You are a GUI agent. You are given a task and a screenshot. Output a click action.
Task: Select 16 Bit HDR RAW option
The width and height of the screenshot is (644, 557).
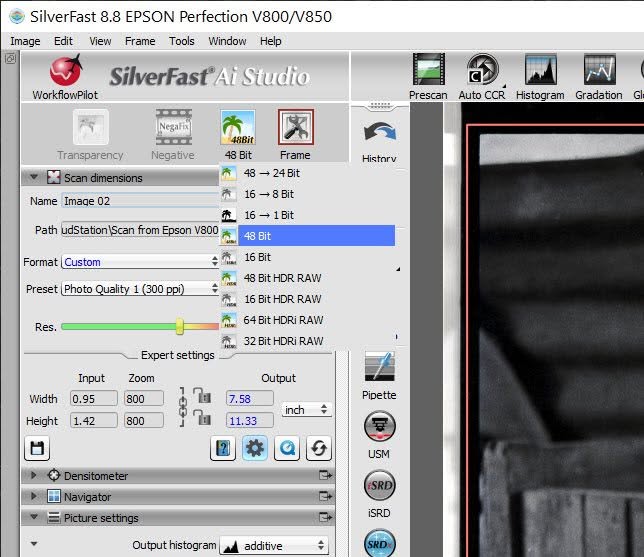pyautogui.click(x=307, y=299)
